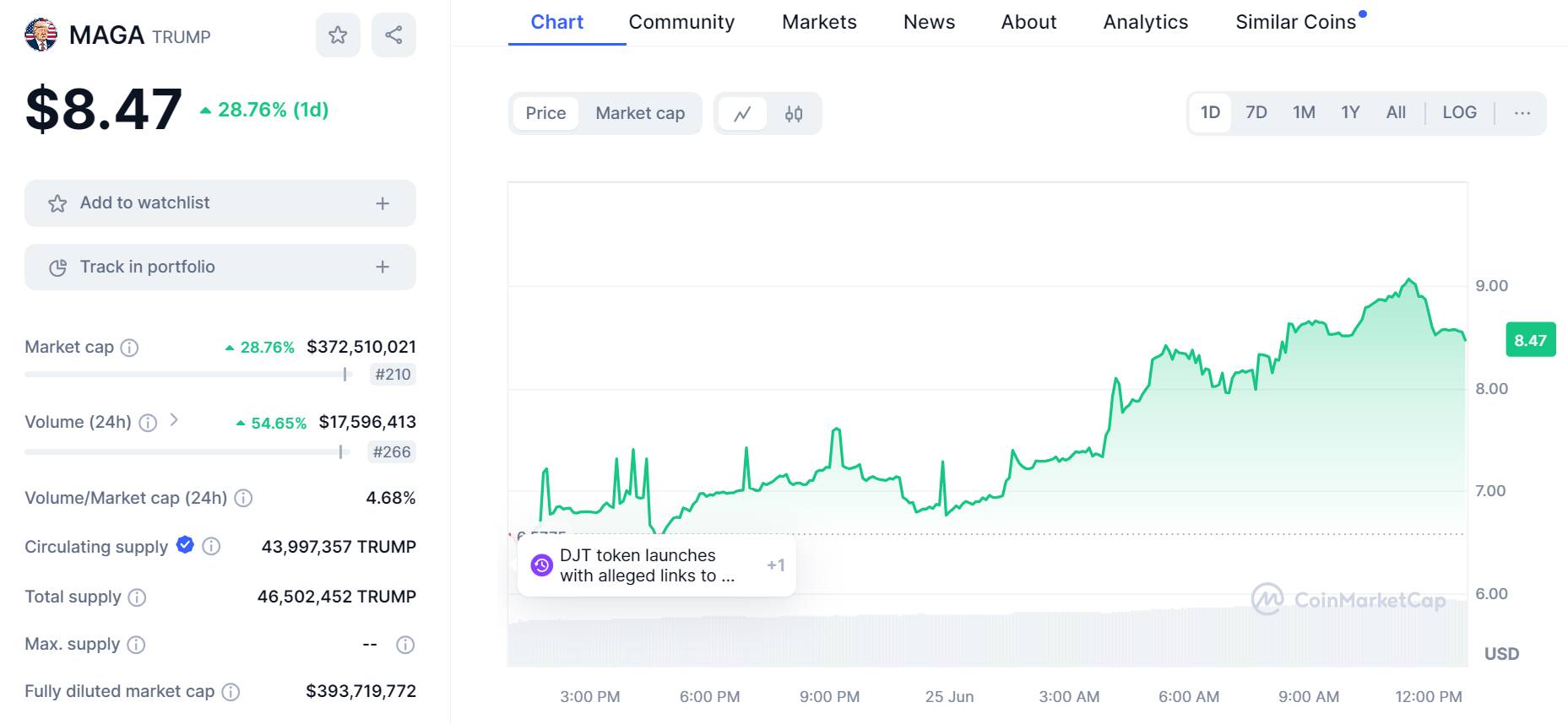1568x724 pixels.
Task: Click the pie icon in Track in portfolio
Action: (57, 267)
